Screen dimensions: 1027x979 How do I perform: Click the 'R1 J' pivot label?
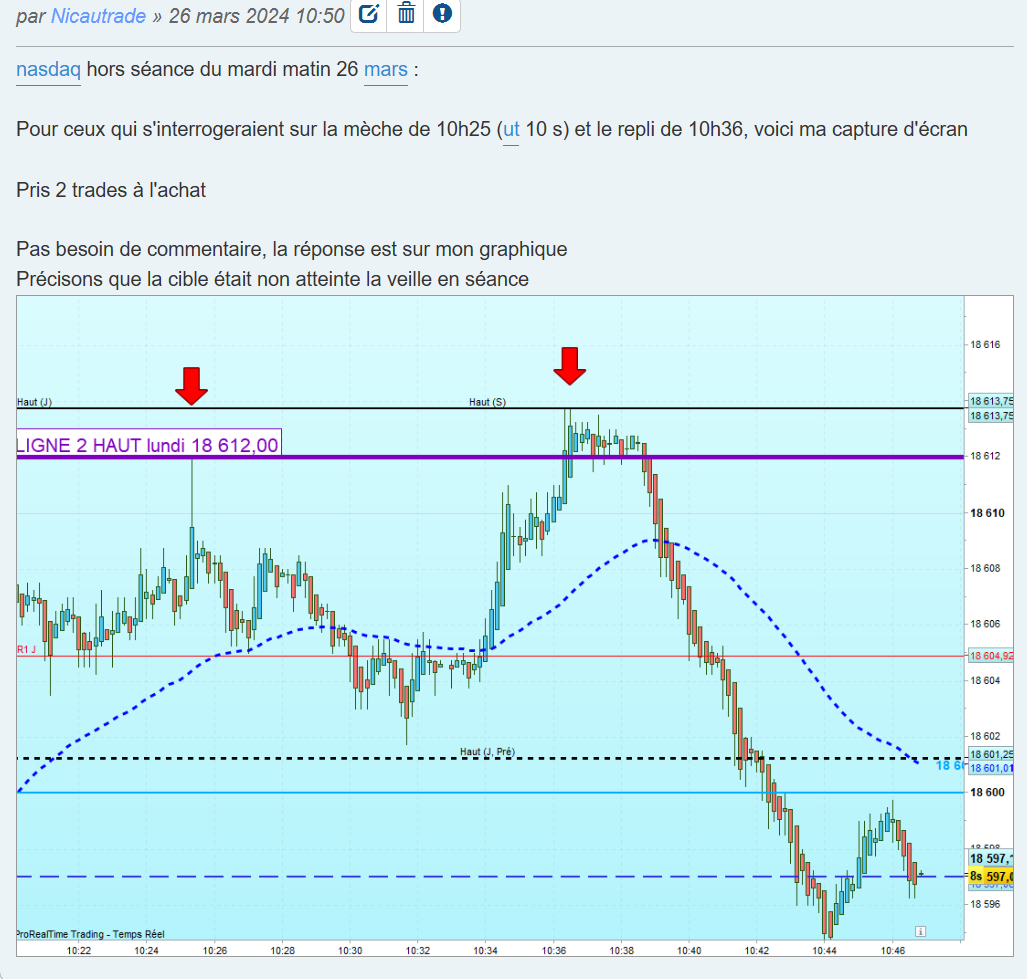pyautogui.click(x=26, y=650)
